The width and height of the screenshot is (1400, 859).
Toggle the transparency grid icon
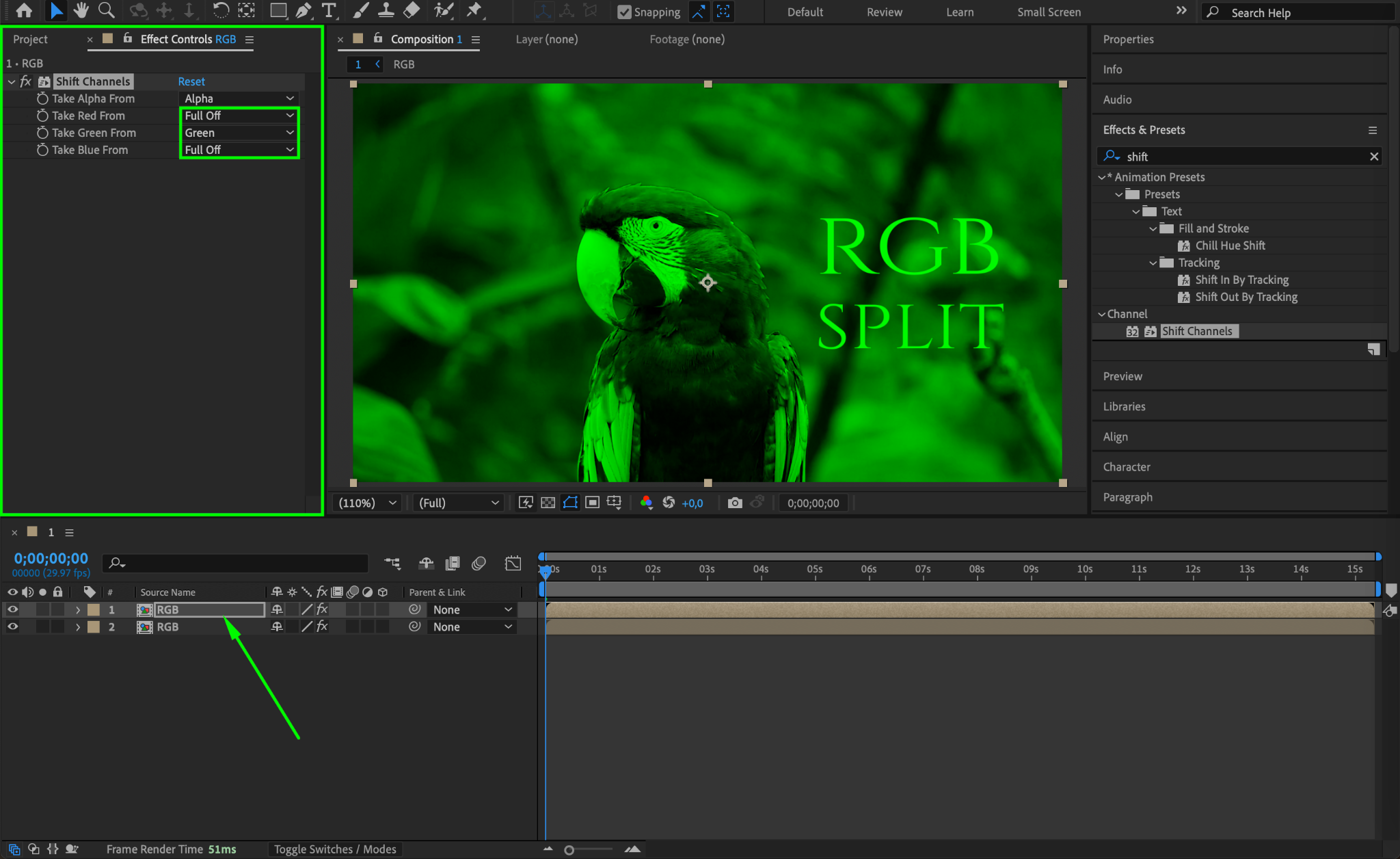coord(548,503)
